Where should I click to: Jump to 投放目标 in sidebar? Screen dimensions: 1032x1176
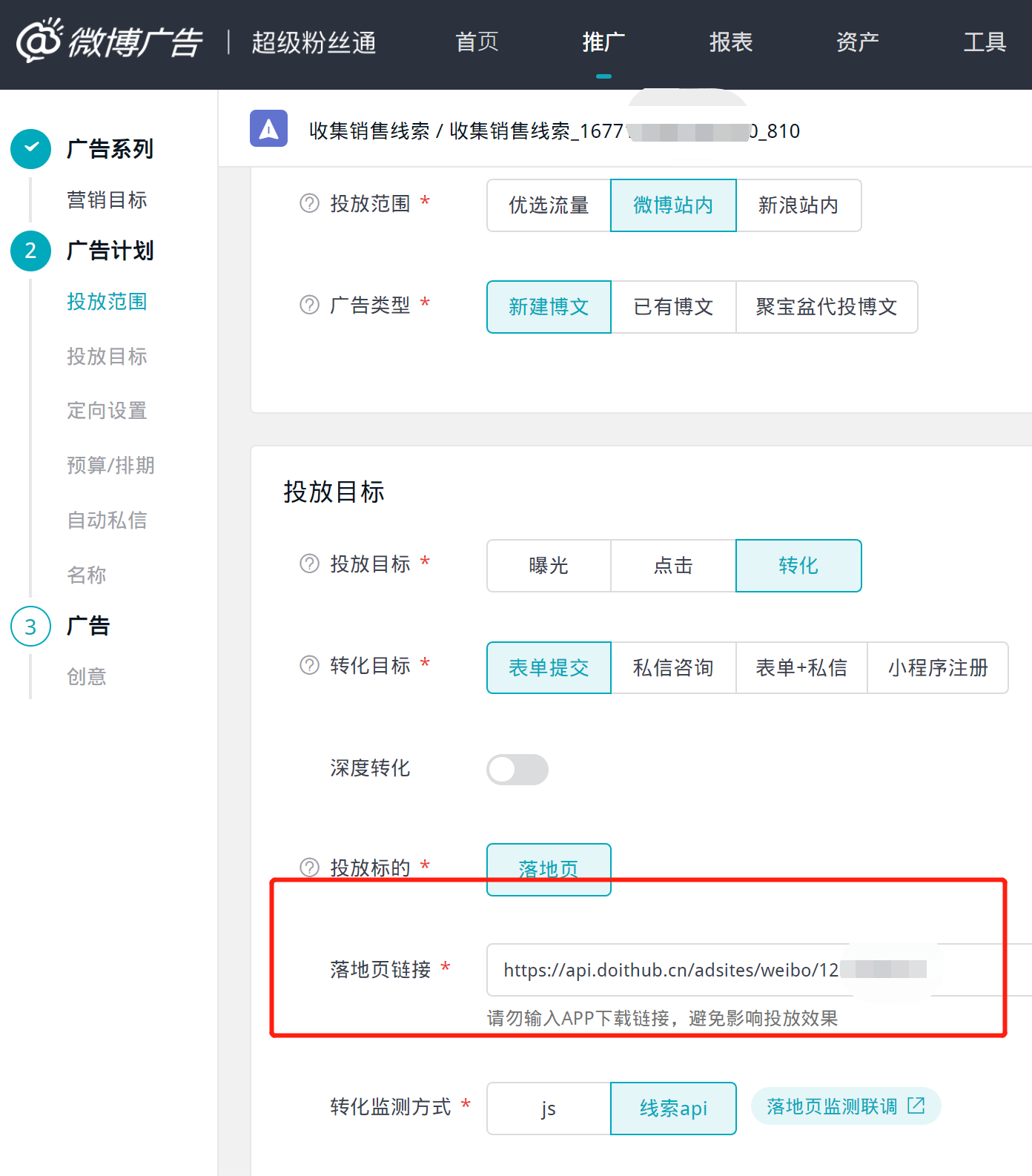click(107, 357)
